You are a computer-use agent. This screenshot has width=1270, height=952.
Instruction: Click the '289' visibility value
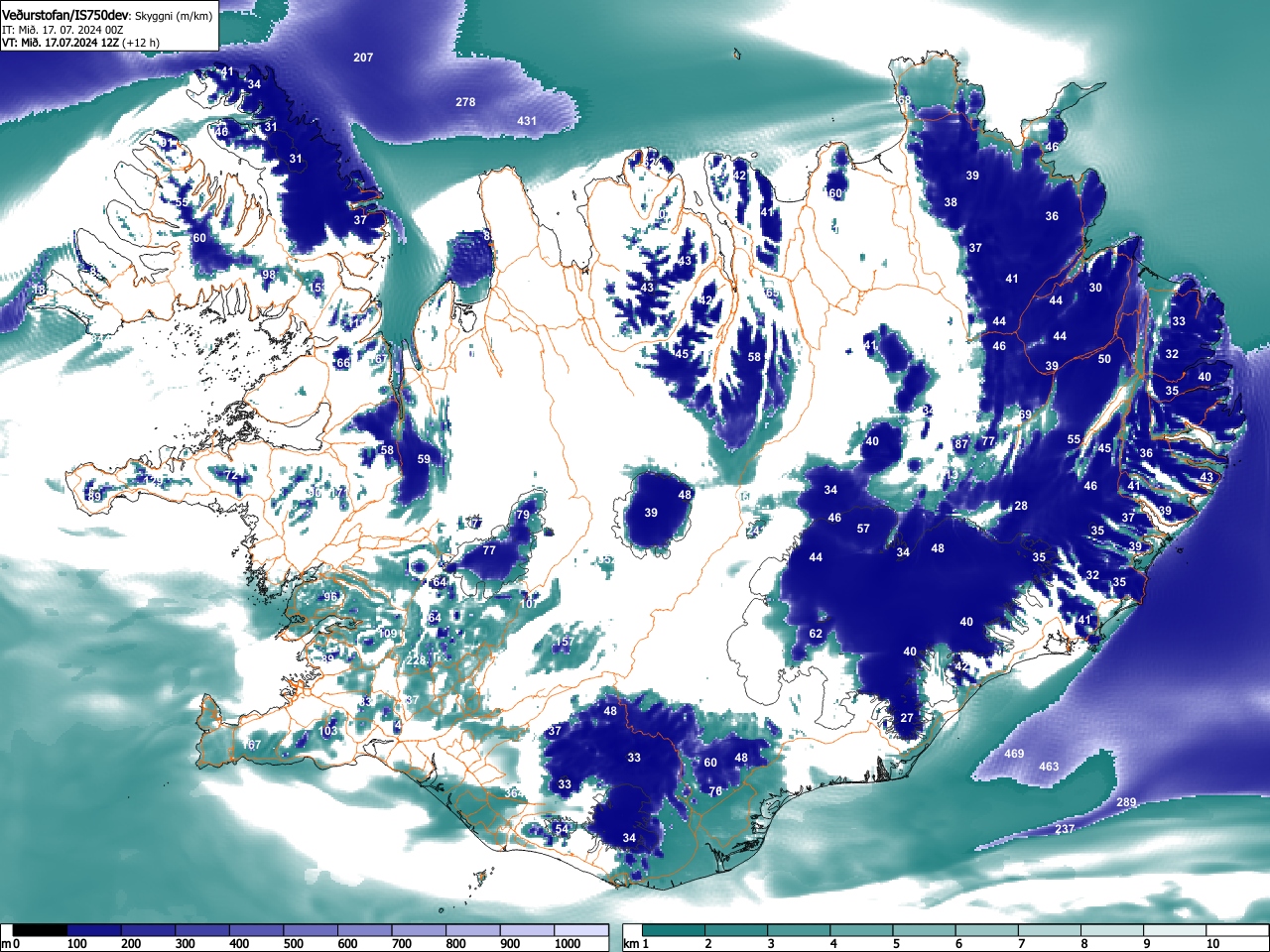coord(1126,802)
